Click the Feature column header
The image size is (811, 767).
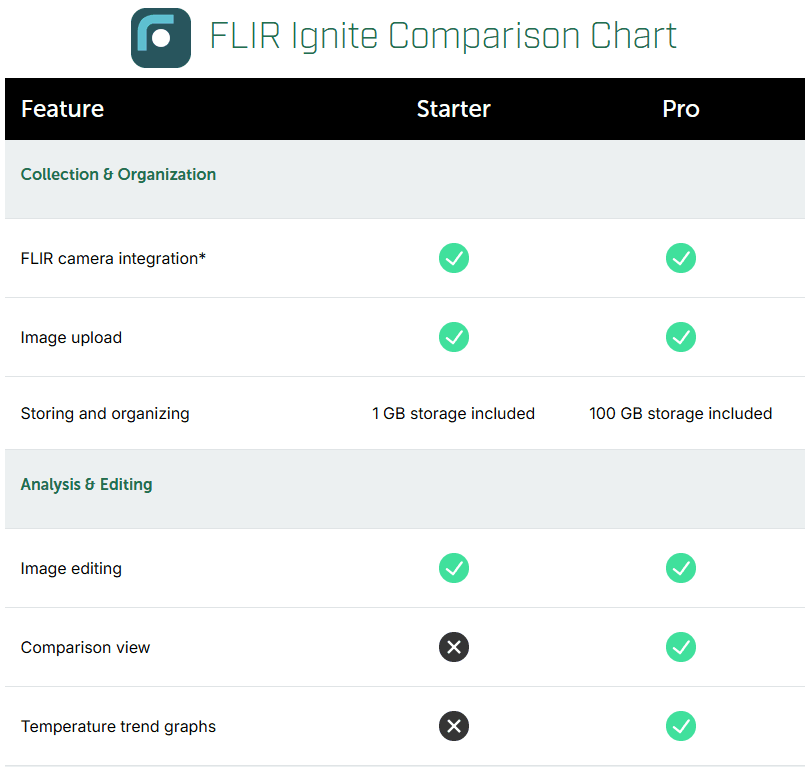[62, 109]
